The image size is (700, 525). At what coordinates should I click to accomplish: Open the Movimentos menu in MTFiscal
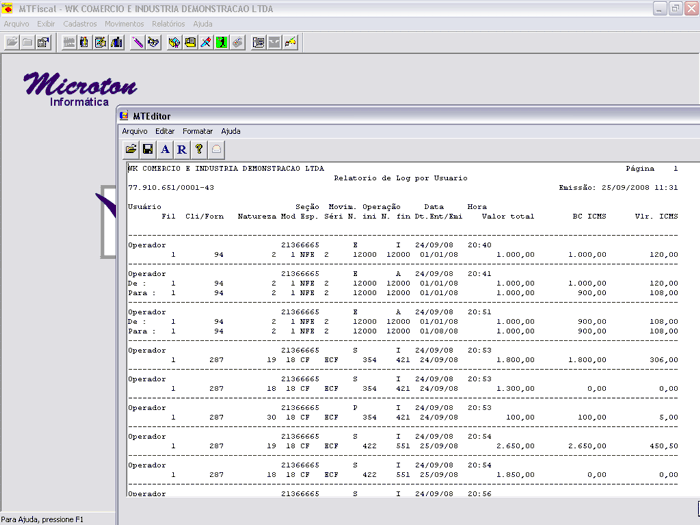click(x=124, y=23)
